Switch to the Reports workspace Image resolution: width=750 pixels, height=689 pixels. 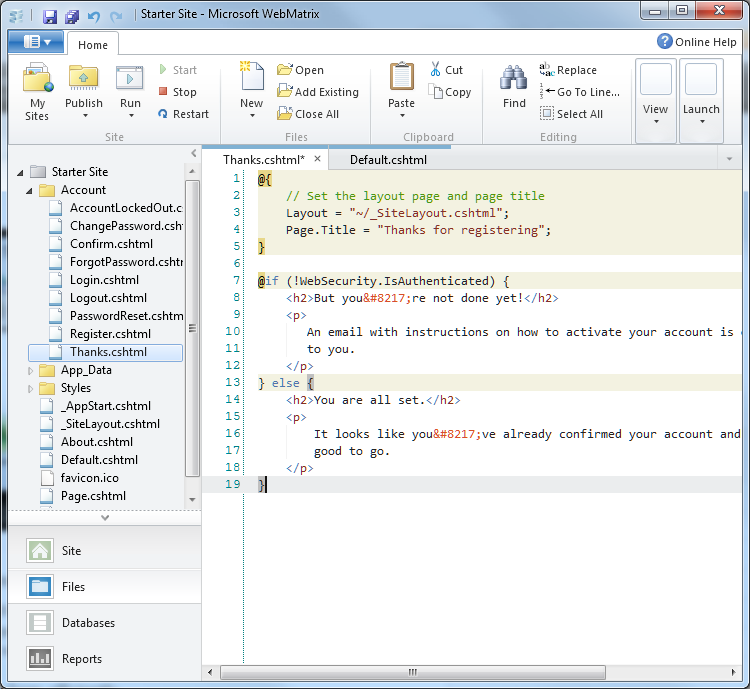click(104, 658)
